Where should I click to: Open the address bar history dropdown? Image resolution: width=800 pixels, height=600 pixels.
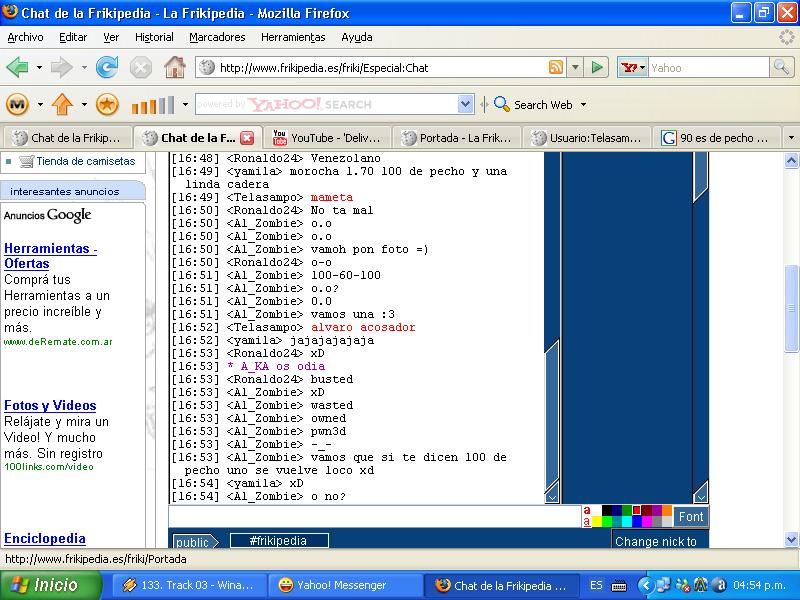pyautogui.click(x=575, y=68)
